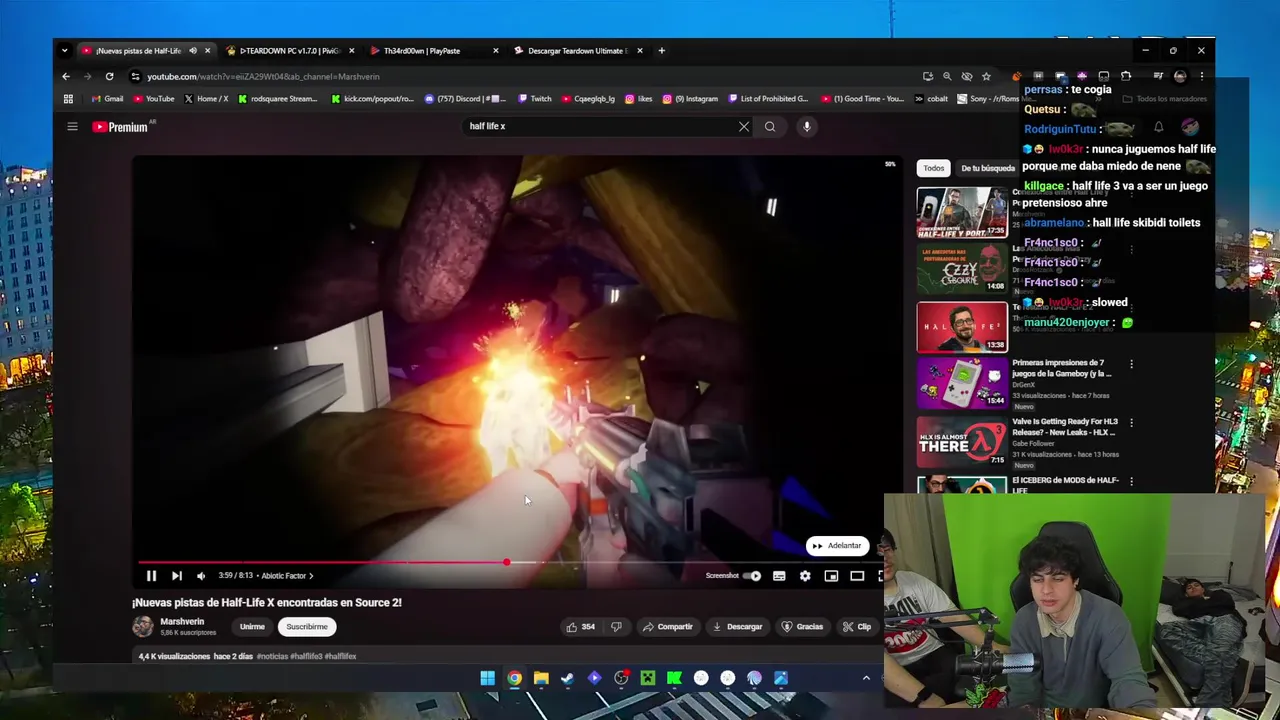
Task: Click the Adelantar skip-forward button
Action: [x=837, y=546]
